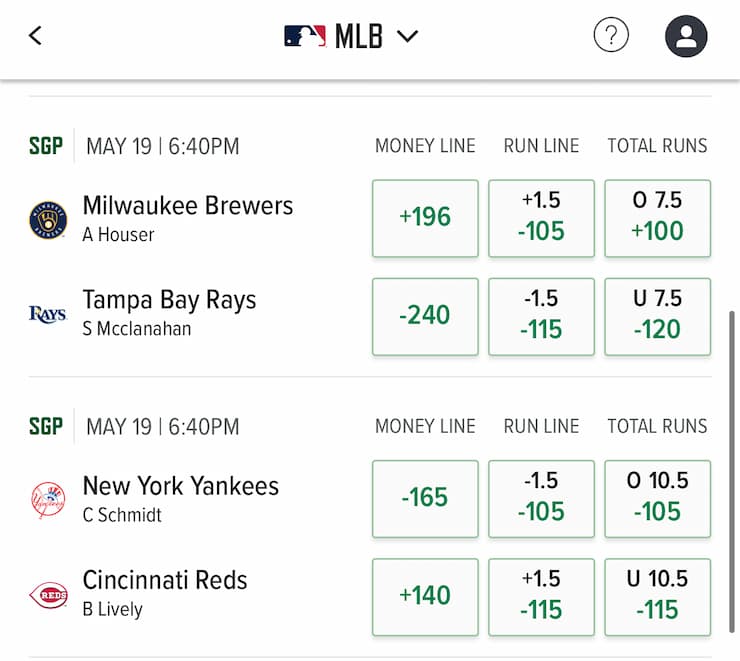Select Rays -240 money line bet
This screenshot has width=740, height=661.
[425, 316]
